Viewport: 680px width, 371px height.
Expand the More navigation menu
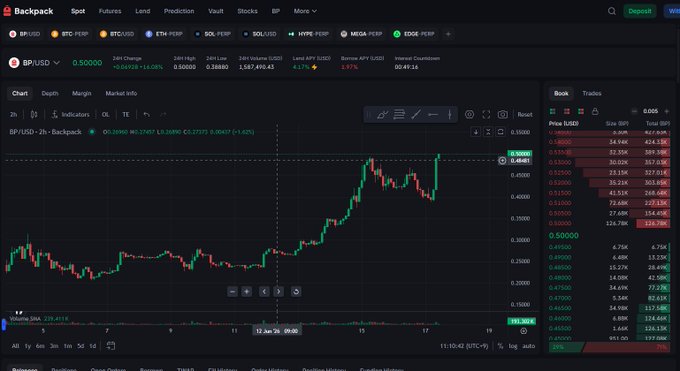tap(305, 11)
